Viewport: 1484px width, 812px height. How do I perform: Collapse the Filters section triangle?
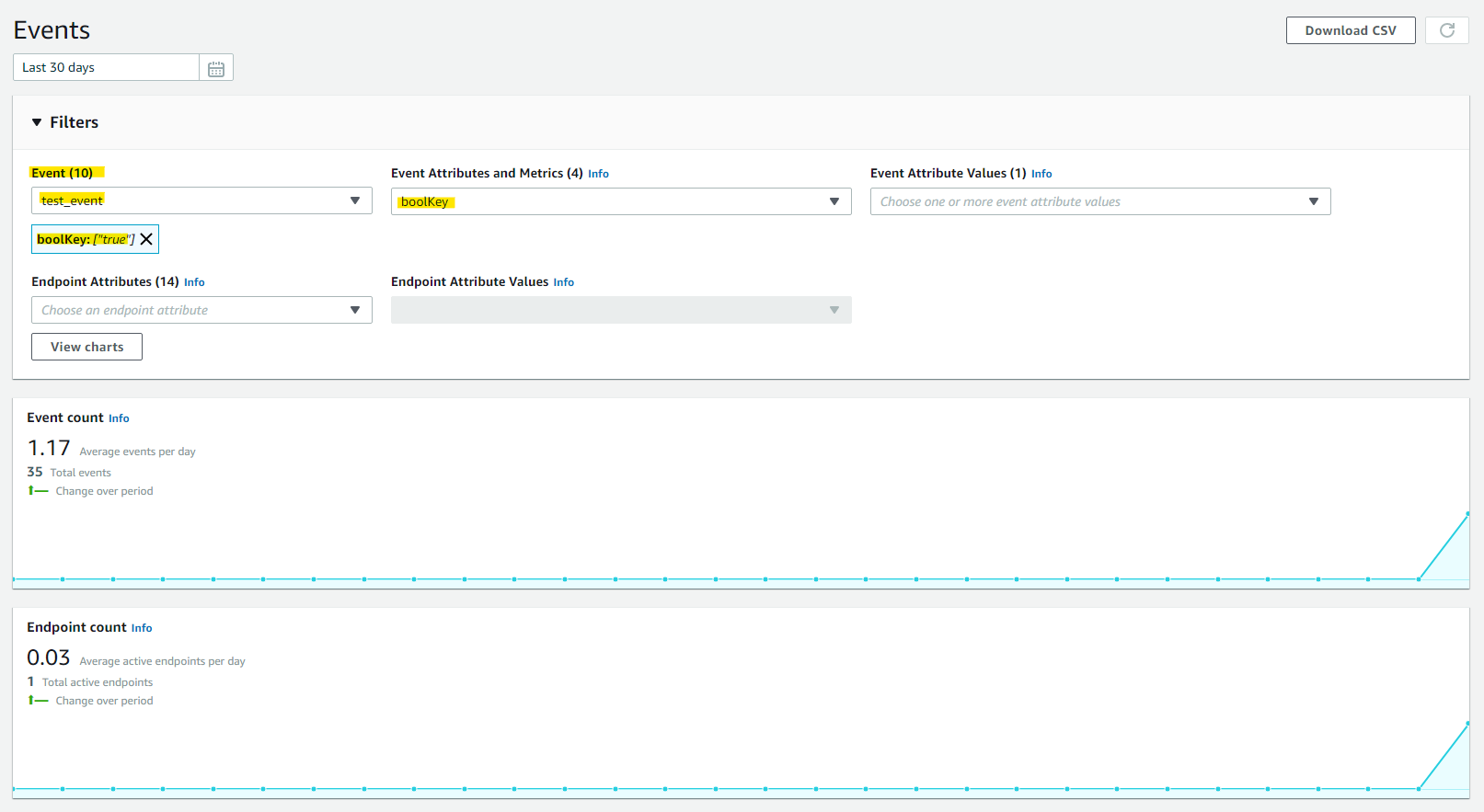click(37, 122)
